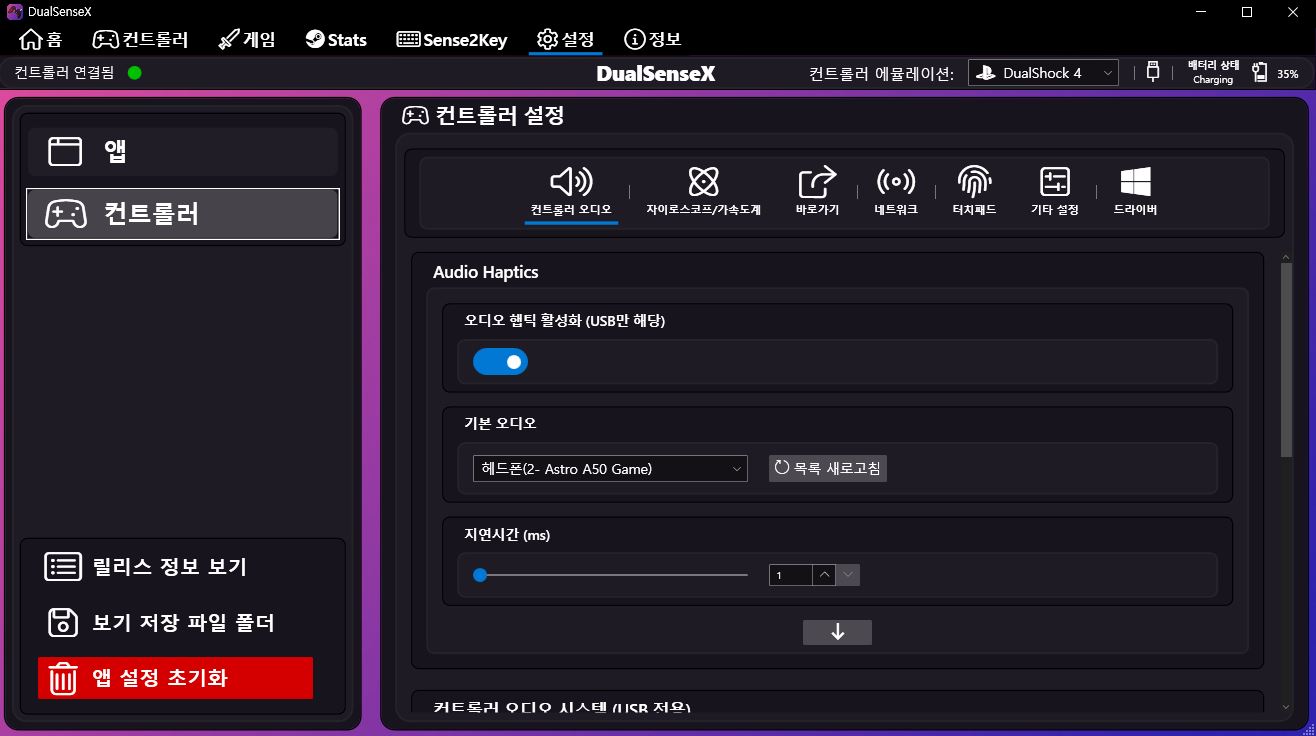Click the atom icon for 자이로스코프/가속도계
This screenshot has width=1316, height=736.
point(704,182)
